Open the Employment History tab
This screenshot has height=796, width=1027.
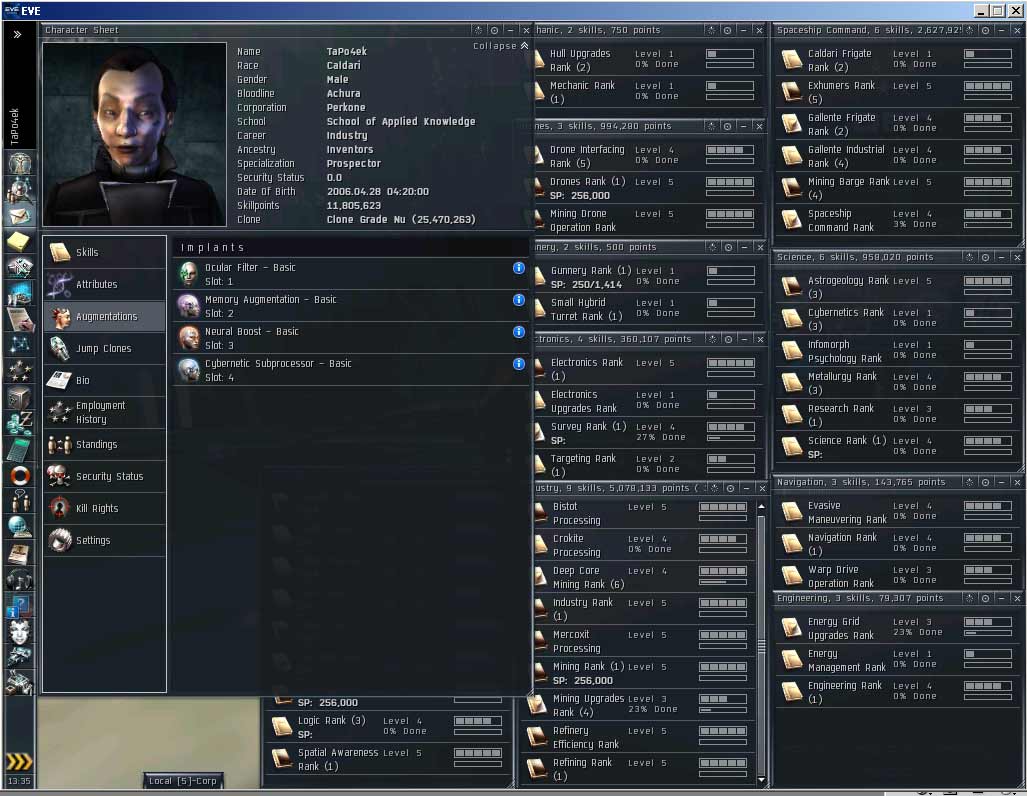point(105,413)
